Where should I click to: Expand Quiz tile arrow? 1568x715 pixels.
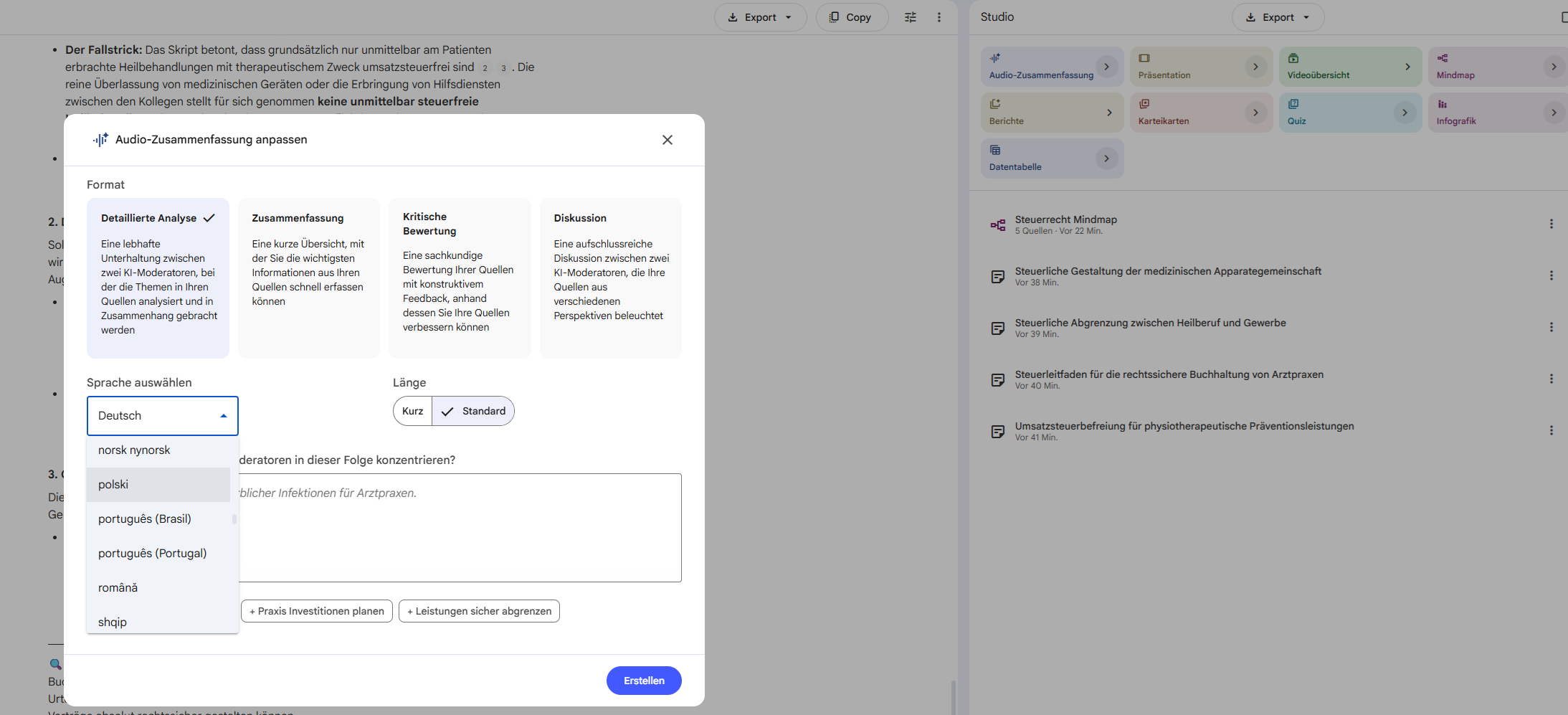[x=1405, y=113]
